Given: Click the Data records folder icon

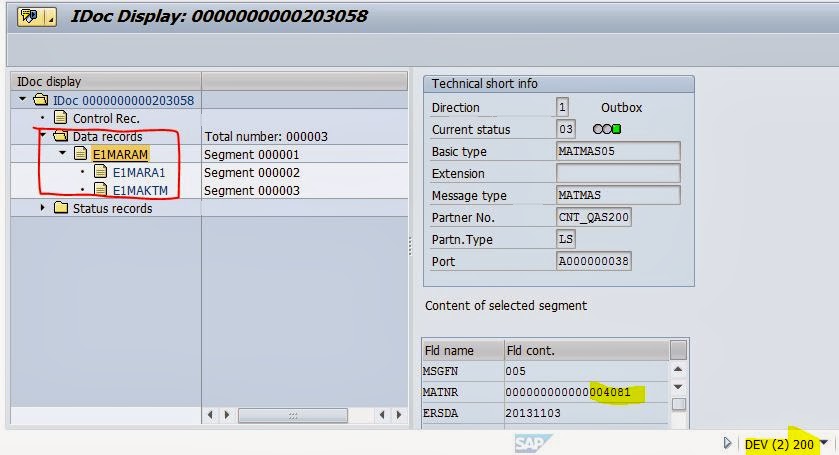Looking at the screenshot, I should (60, 136).
